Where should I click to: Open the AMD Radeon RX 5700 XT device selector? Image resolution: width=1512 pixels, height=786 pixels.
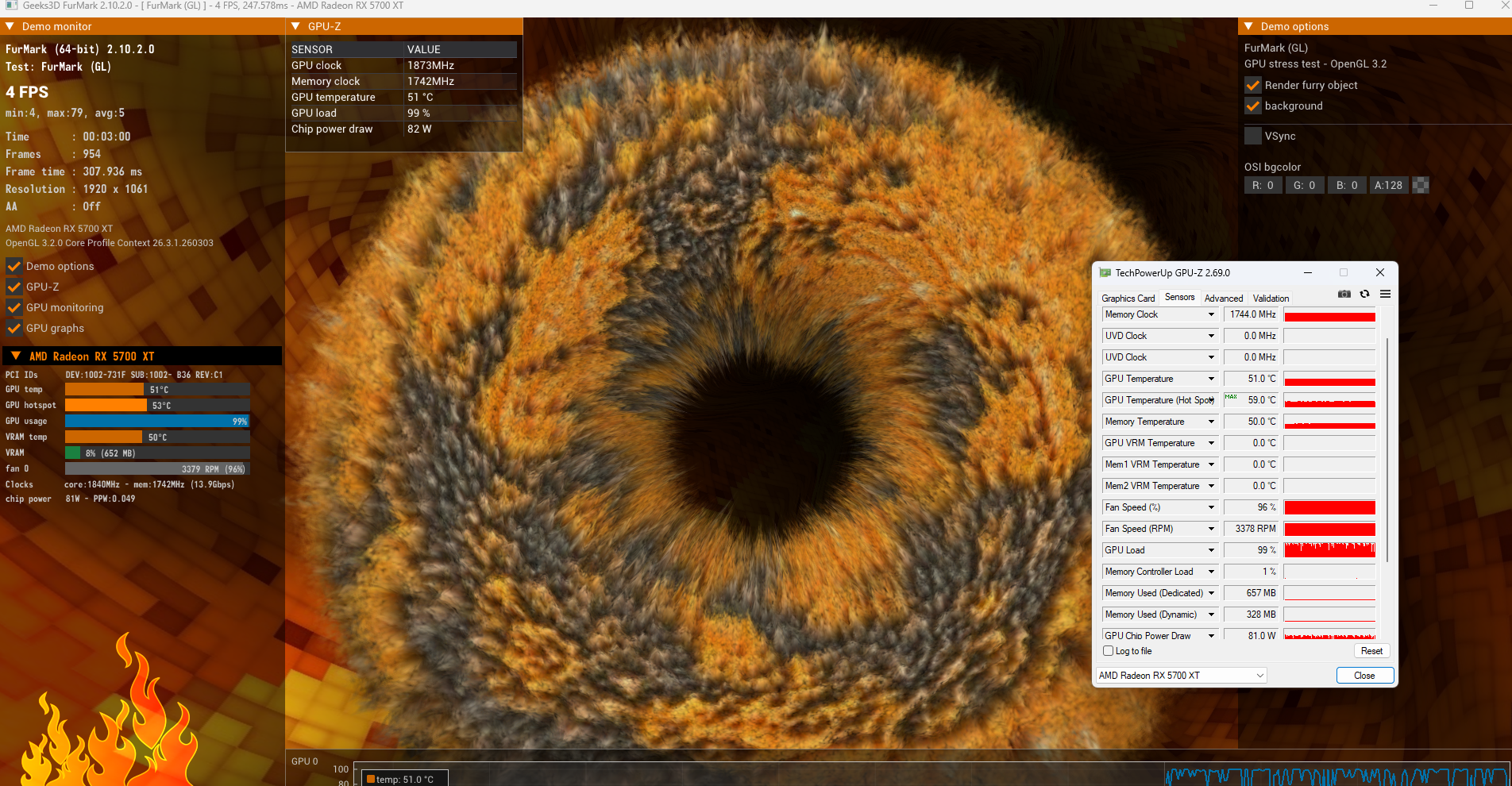click(1181, 676)
